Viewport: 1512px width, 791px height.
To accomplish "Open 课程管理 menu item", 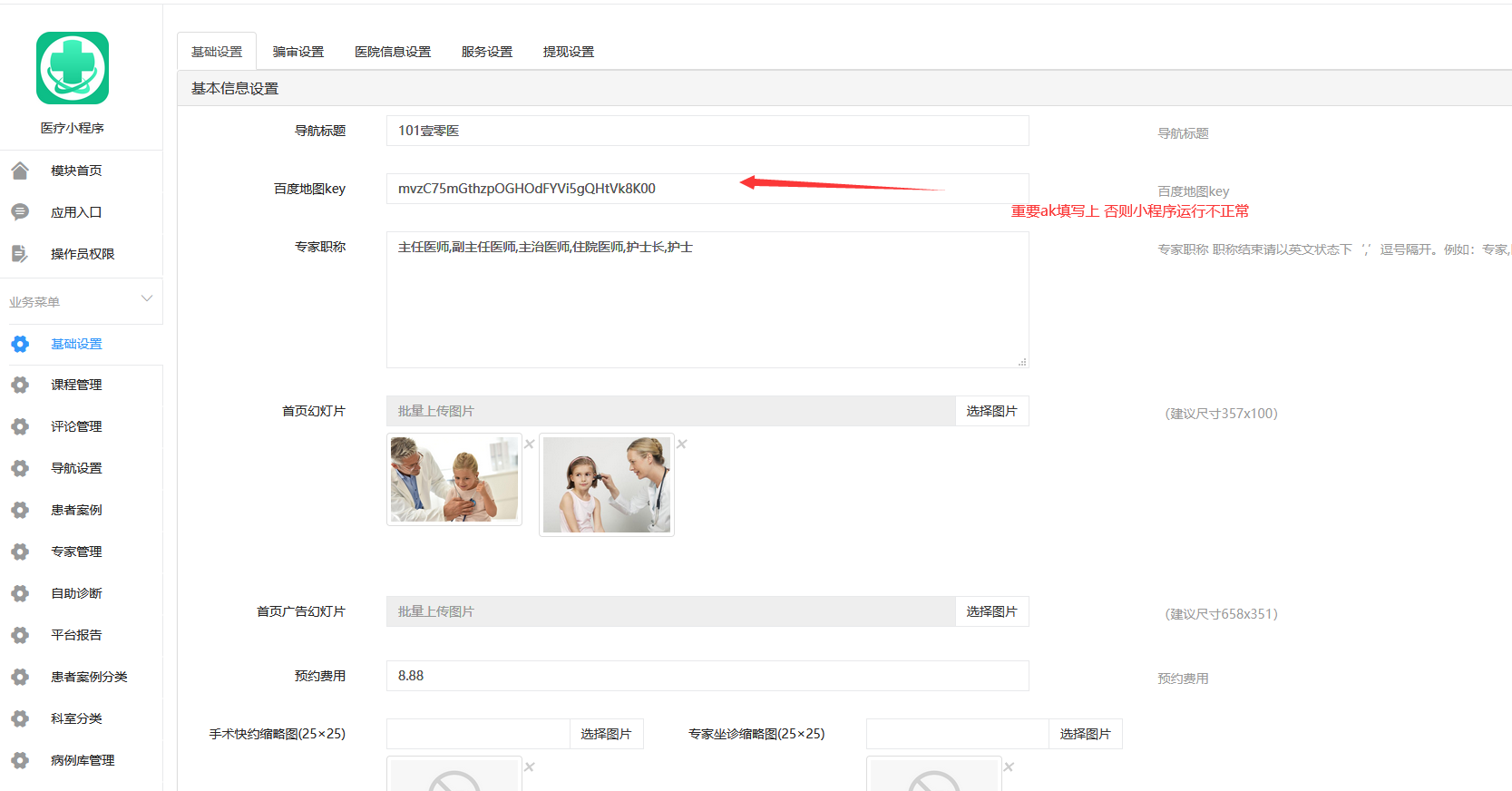I will pos(76,385).
